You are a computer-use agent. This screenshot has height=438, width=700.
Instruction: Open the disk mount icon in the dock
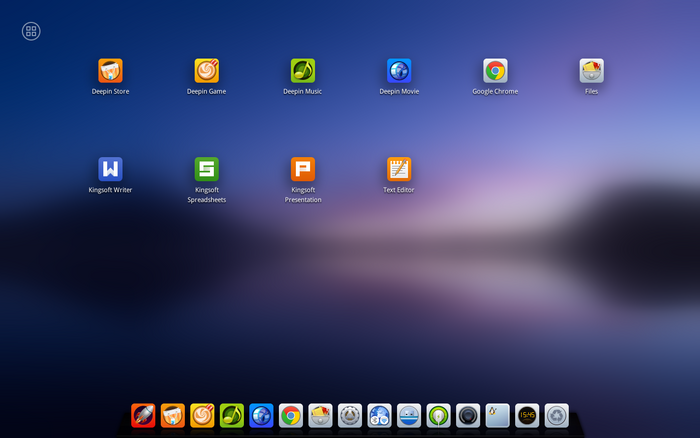(409, 416)
